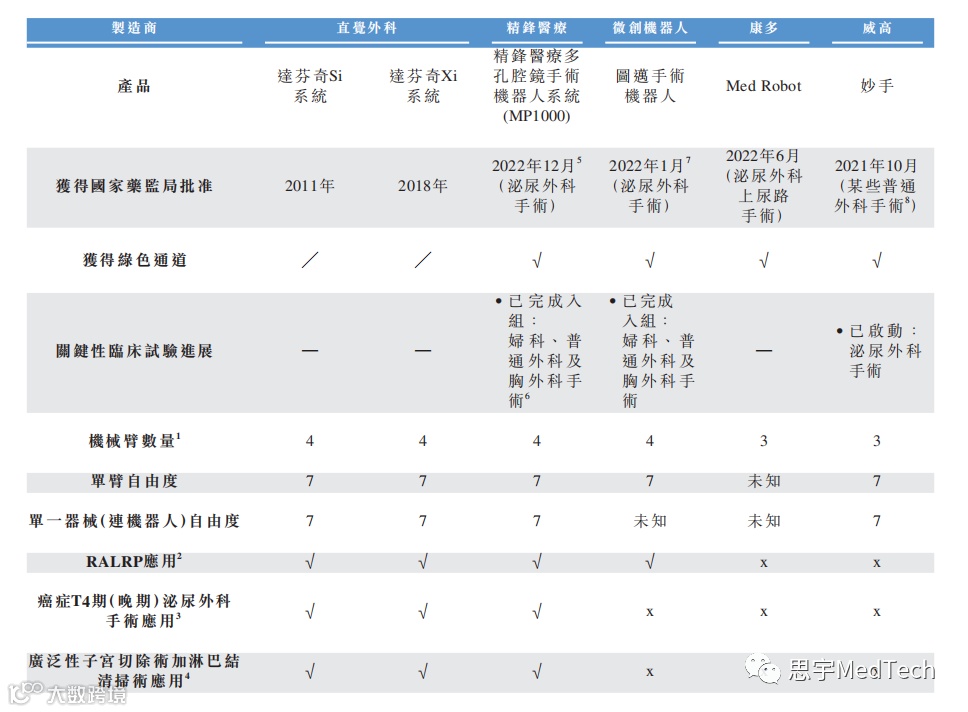Click 微創機器人's 未知 in 單一器械自由度 row
This screenshot has height=712, width=968.
[649, 521]
